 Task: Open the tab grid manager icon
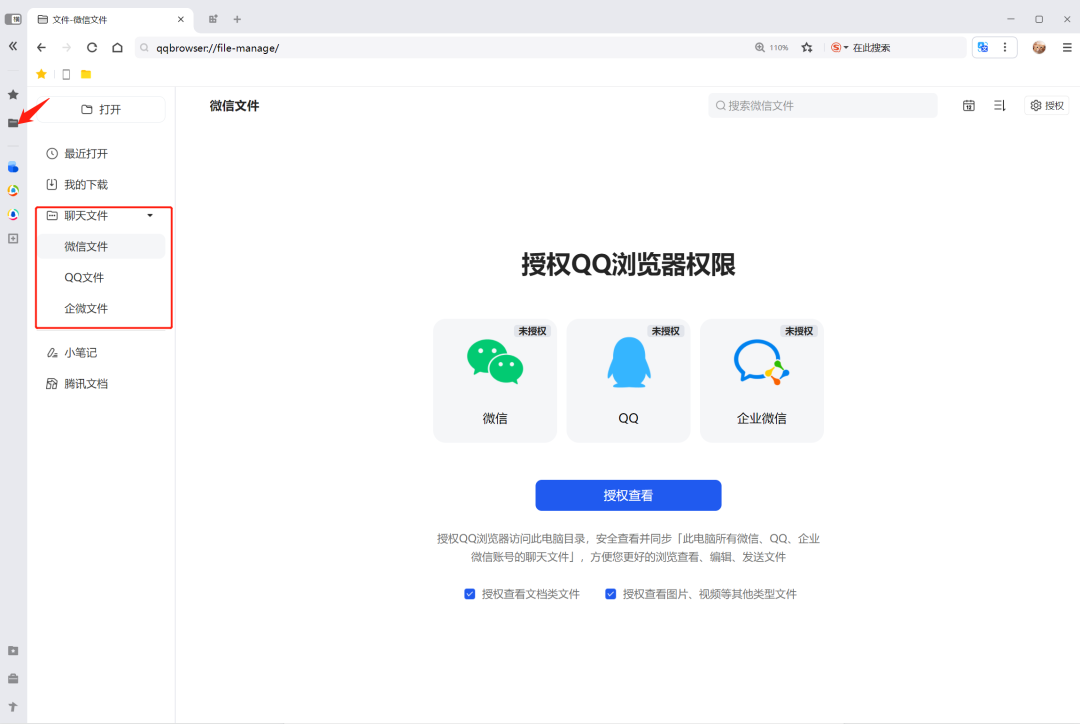coord(213,19)
